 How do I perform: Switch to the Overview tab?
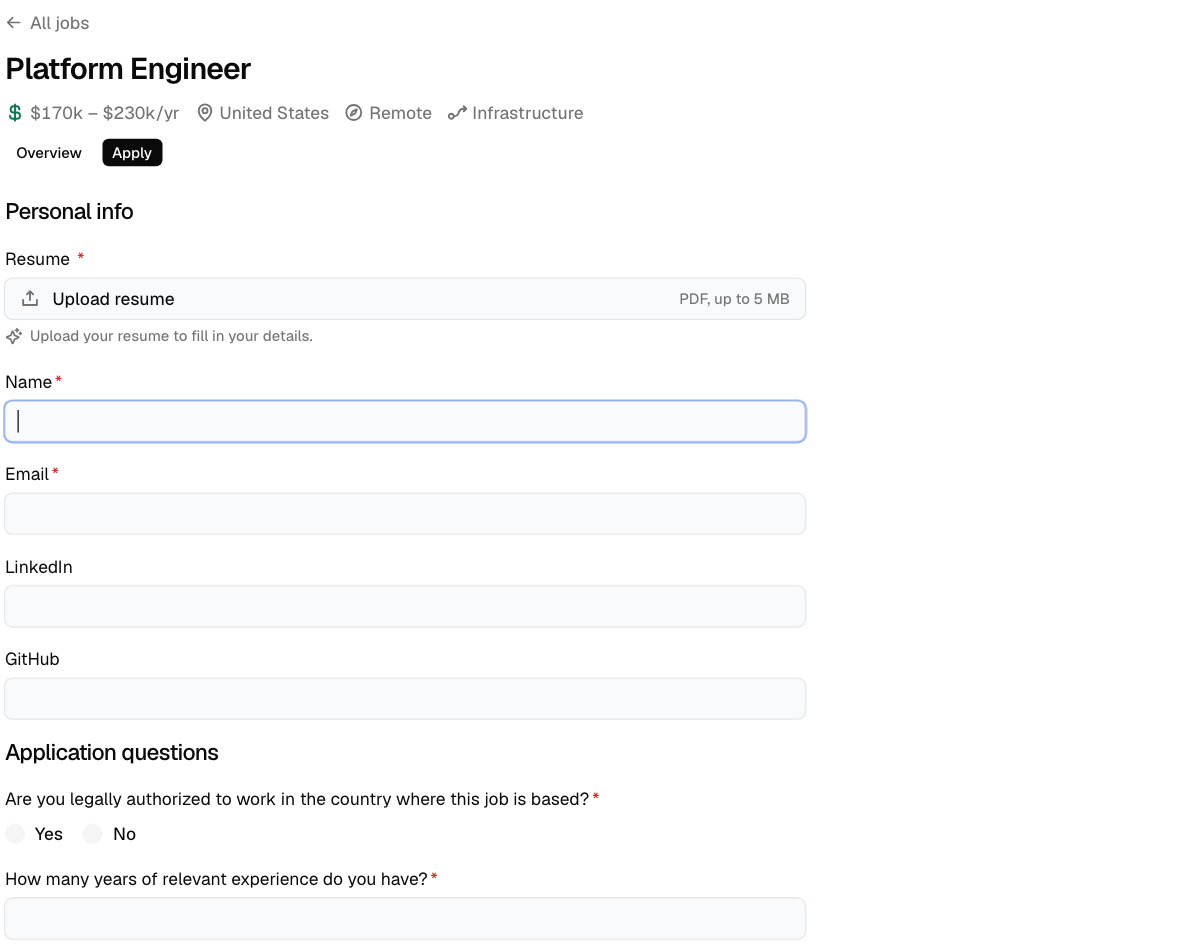(49, 153)
